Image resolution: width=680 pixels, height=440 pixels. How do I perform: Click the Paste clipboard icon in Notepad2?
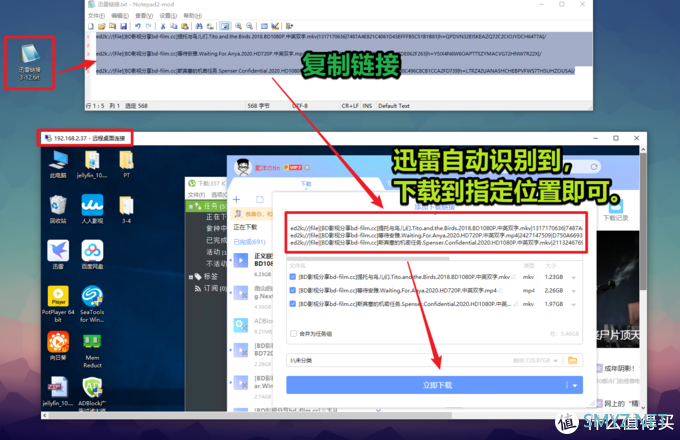pos(185,26)
